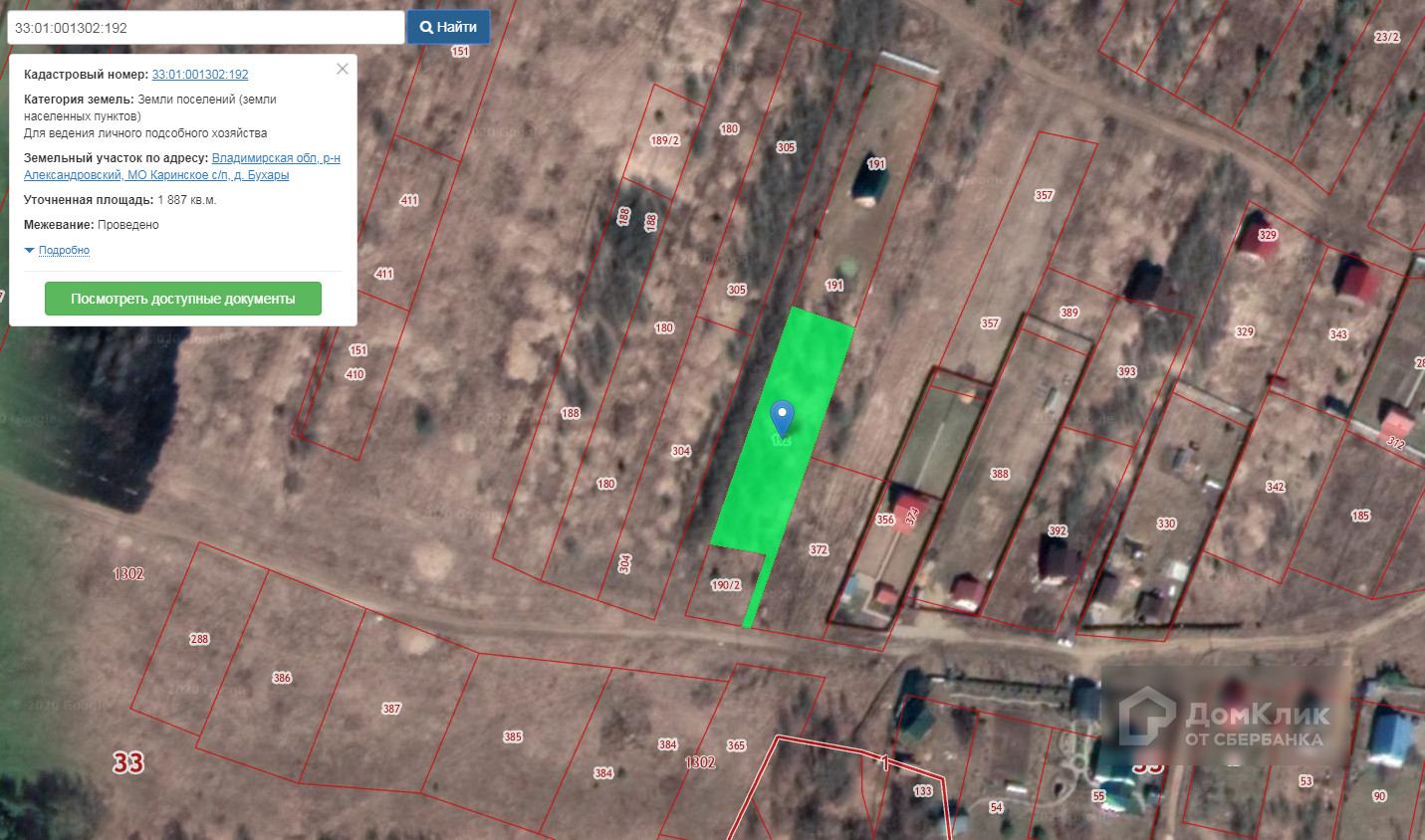Screen dimensions: 1425x840
Task: Click parcel label 55
Action: click(1098, 796)
